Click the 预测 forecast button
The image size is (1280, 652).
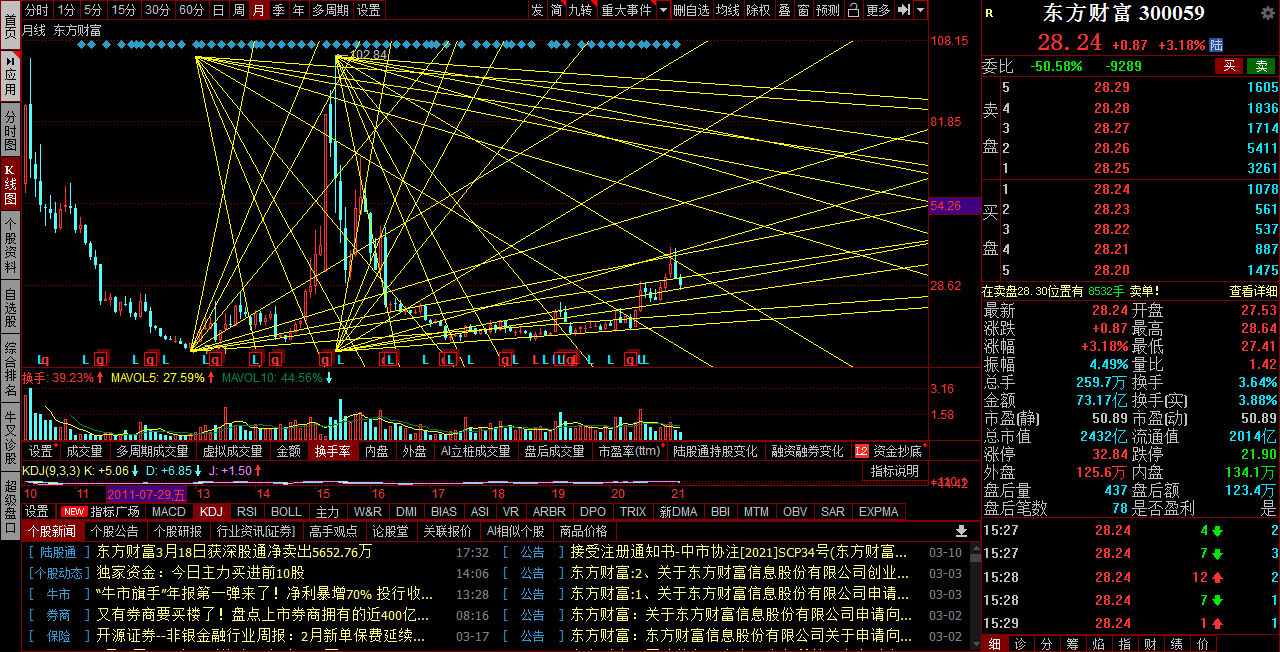828,10
